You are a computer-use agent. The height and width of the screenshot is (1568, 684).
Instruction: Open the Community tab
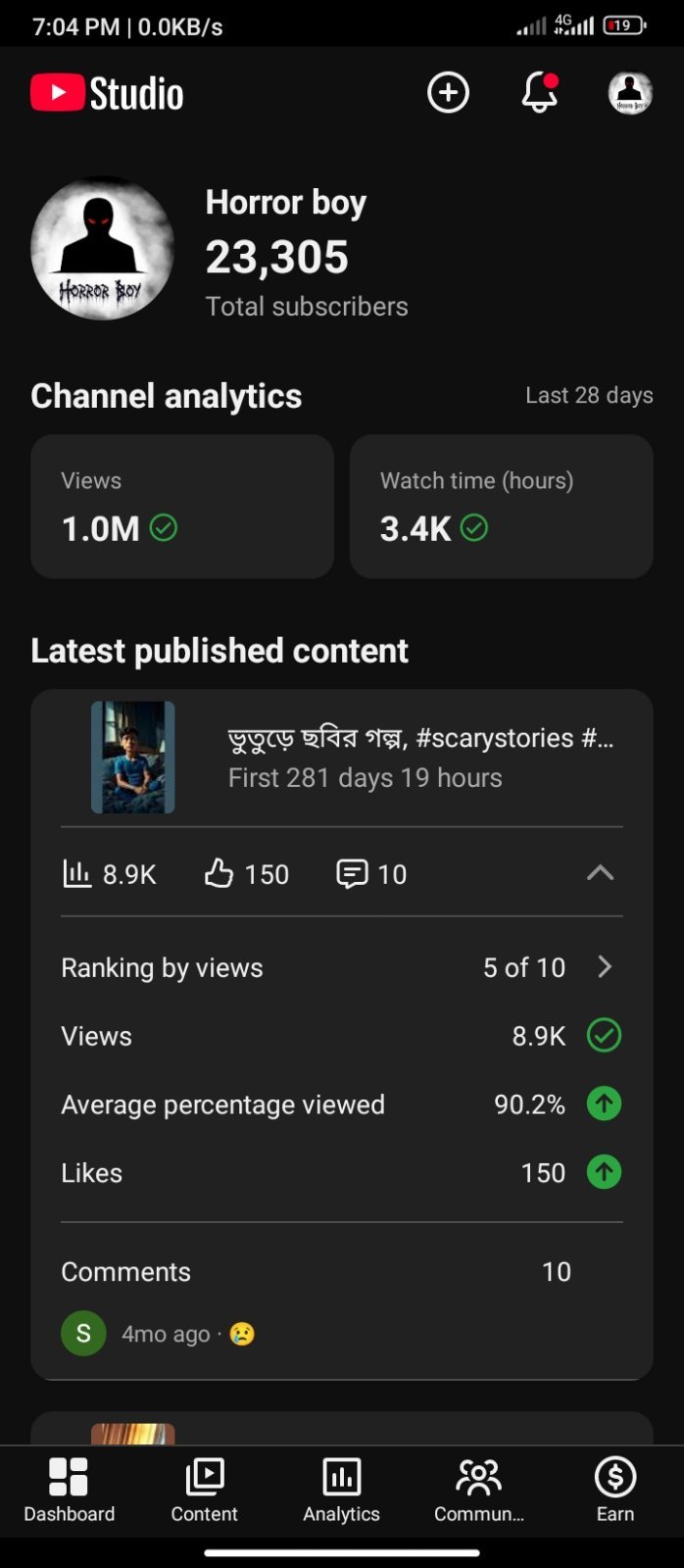(x=479, y=1490)
